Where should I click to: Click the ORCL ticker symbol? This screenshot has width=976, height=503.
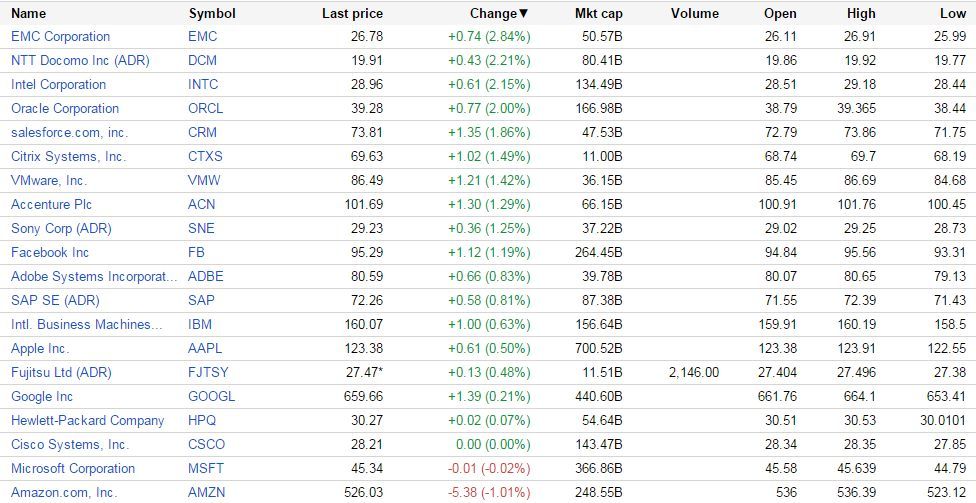205,108
